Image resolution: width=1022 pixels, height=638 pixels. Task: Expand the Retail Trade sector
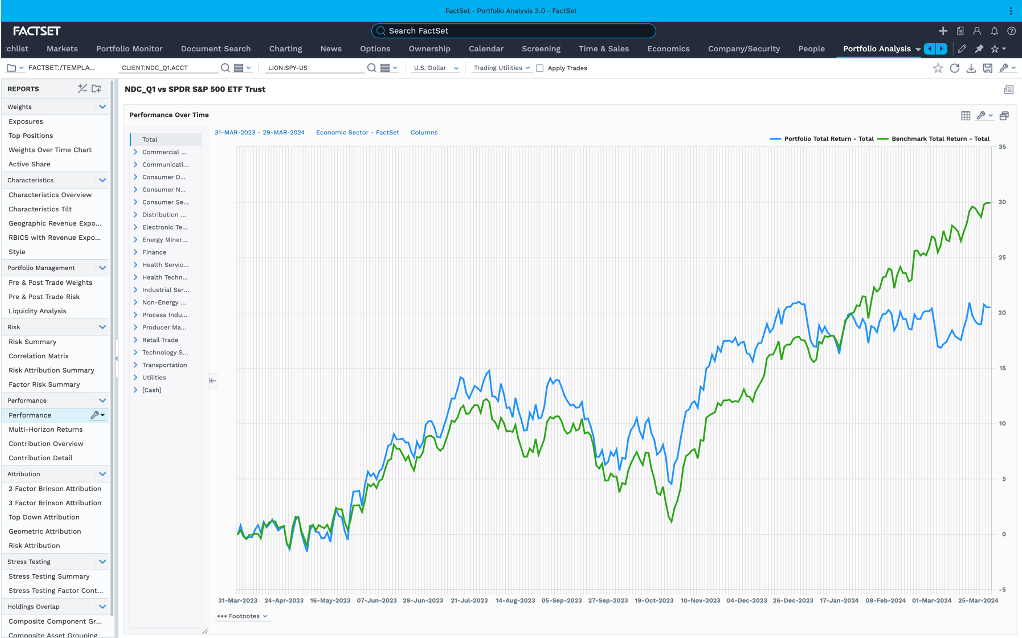[136, 340]
